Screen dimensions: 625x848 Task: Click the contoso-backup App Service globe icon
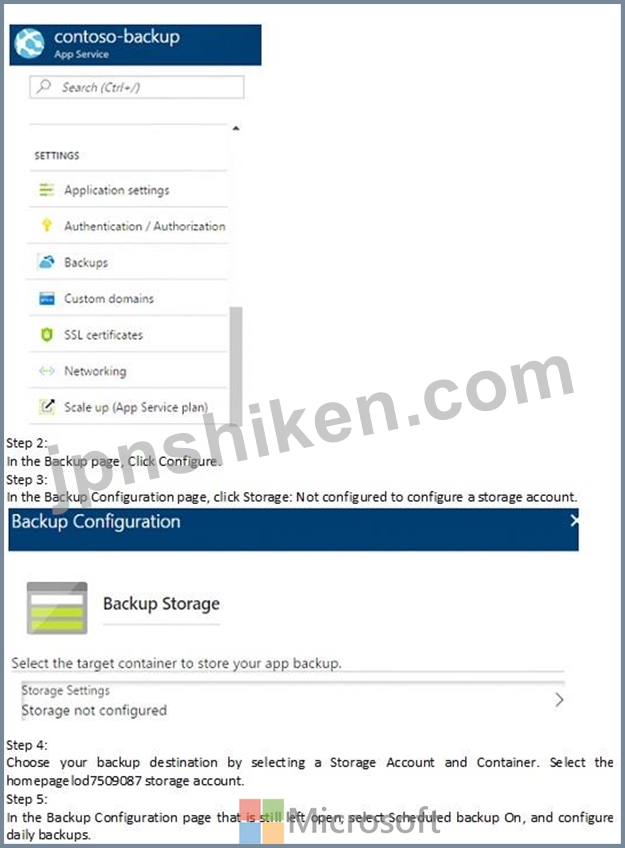tap(30, 43)
